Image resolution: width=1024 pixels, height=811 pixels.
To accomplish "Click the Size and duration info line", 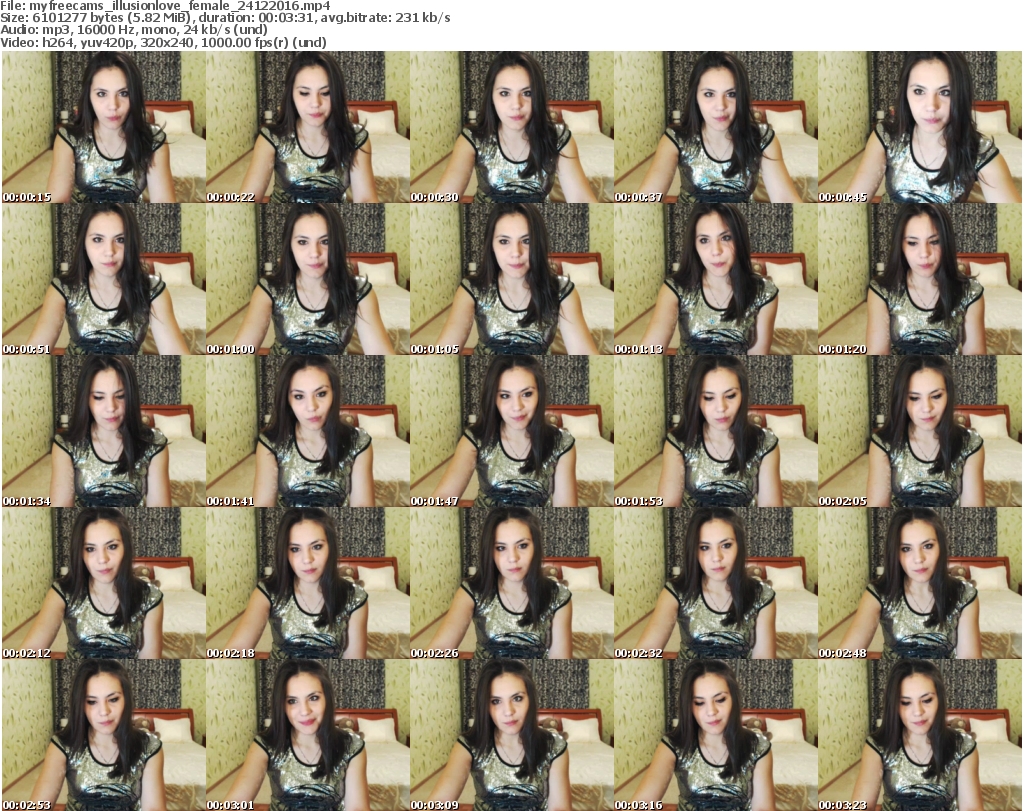I will coord(225,18).
